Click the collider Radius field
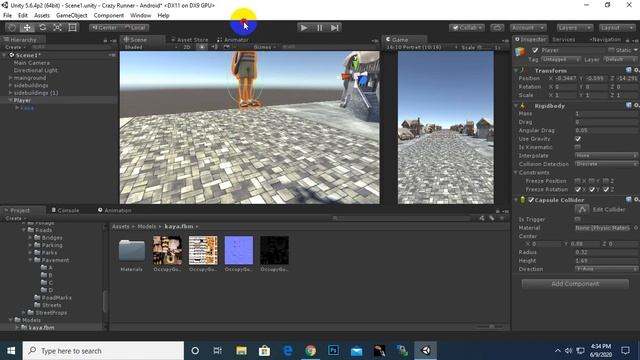Viewport: 640px width, 360px height. click(606, 252)
